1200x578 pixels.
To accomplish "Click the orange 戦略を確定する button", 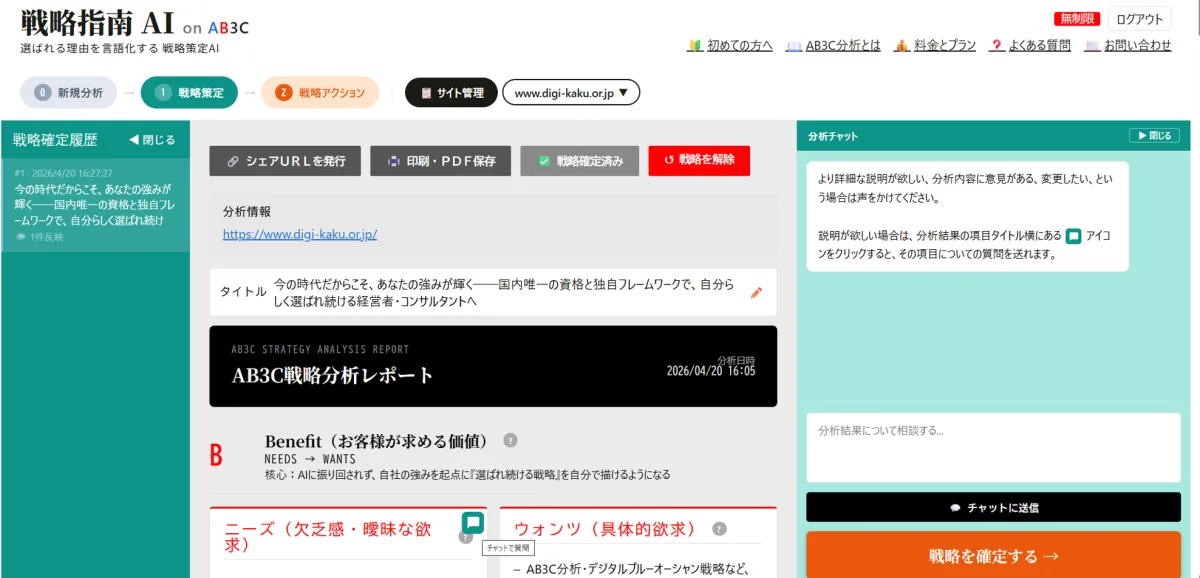I will [993, 555].
